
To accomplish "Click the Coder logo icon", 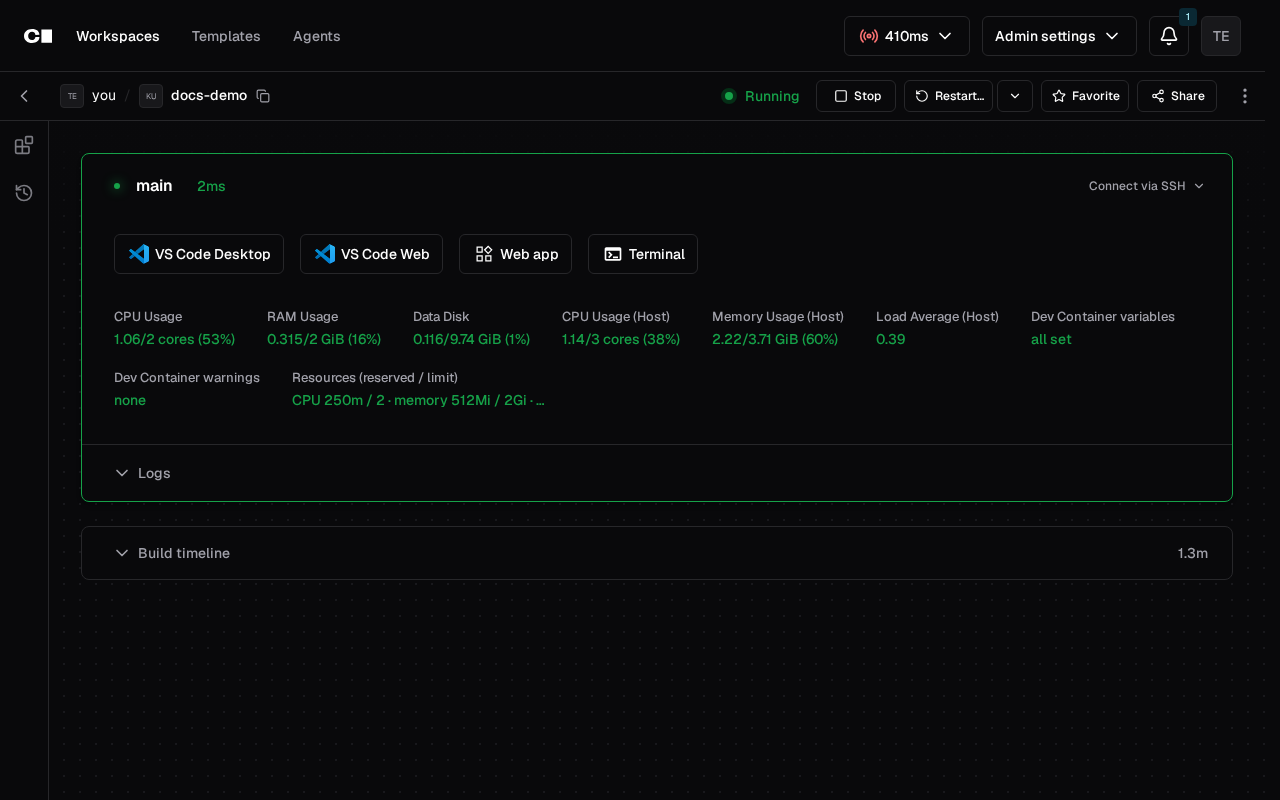I will click(38, 36).
